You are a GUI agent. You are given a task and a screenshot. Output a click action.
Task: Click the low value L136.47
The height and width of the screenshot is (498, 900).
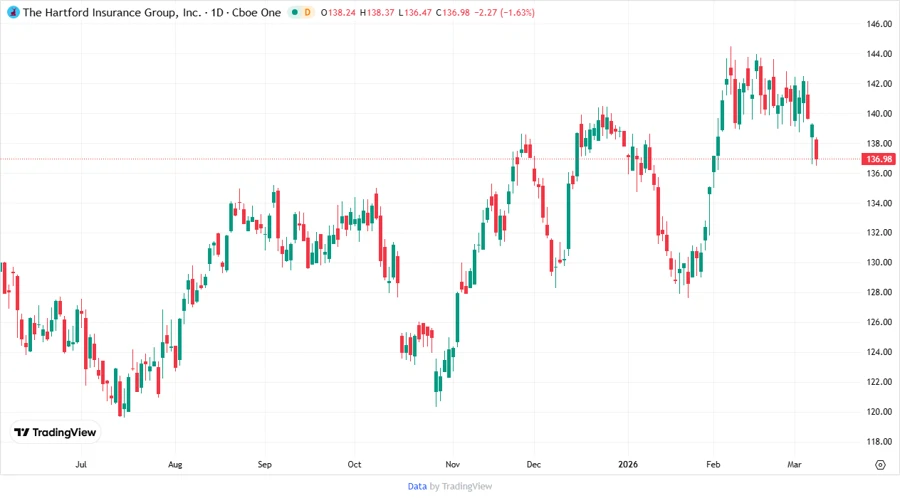415,13
